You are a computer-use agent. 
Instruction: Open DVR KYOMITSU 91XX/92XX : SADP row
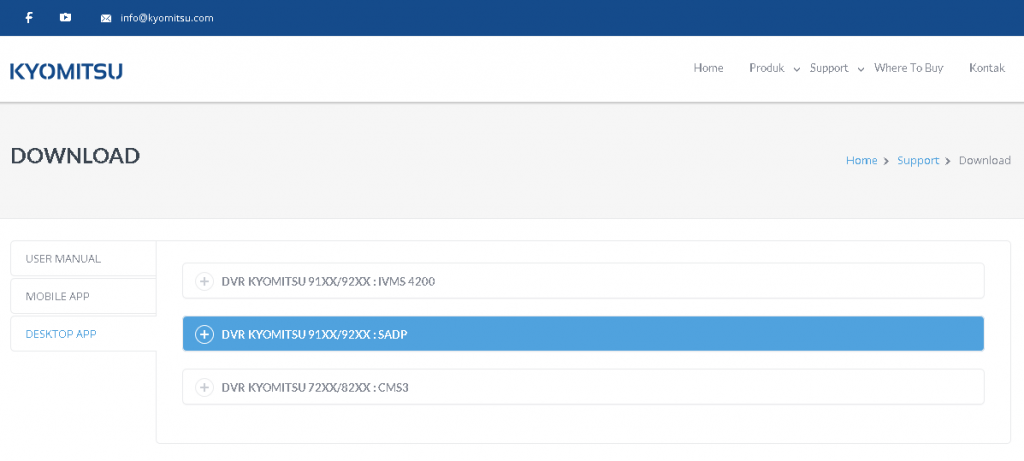point(583,334)
